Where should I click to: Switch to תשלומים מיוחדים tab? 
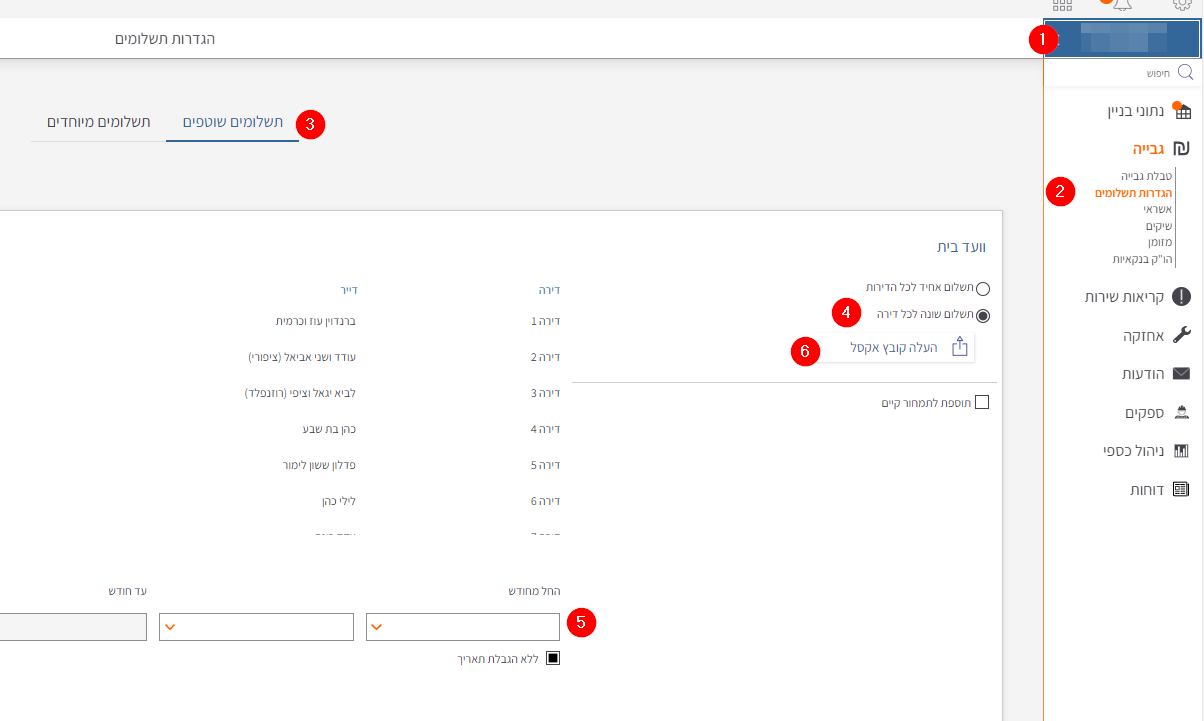point(98,122)
